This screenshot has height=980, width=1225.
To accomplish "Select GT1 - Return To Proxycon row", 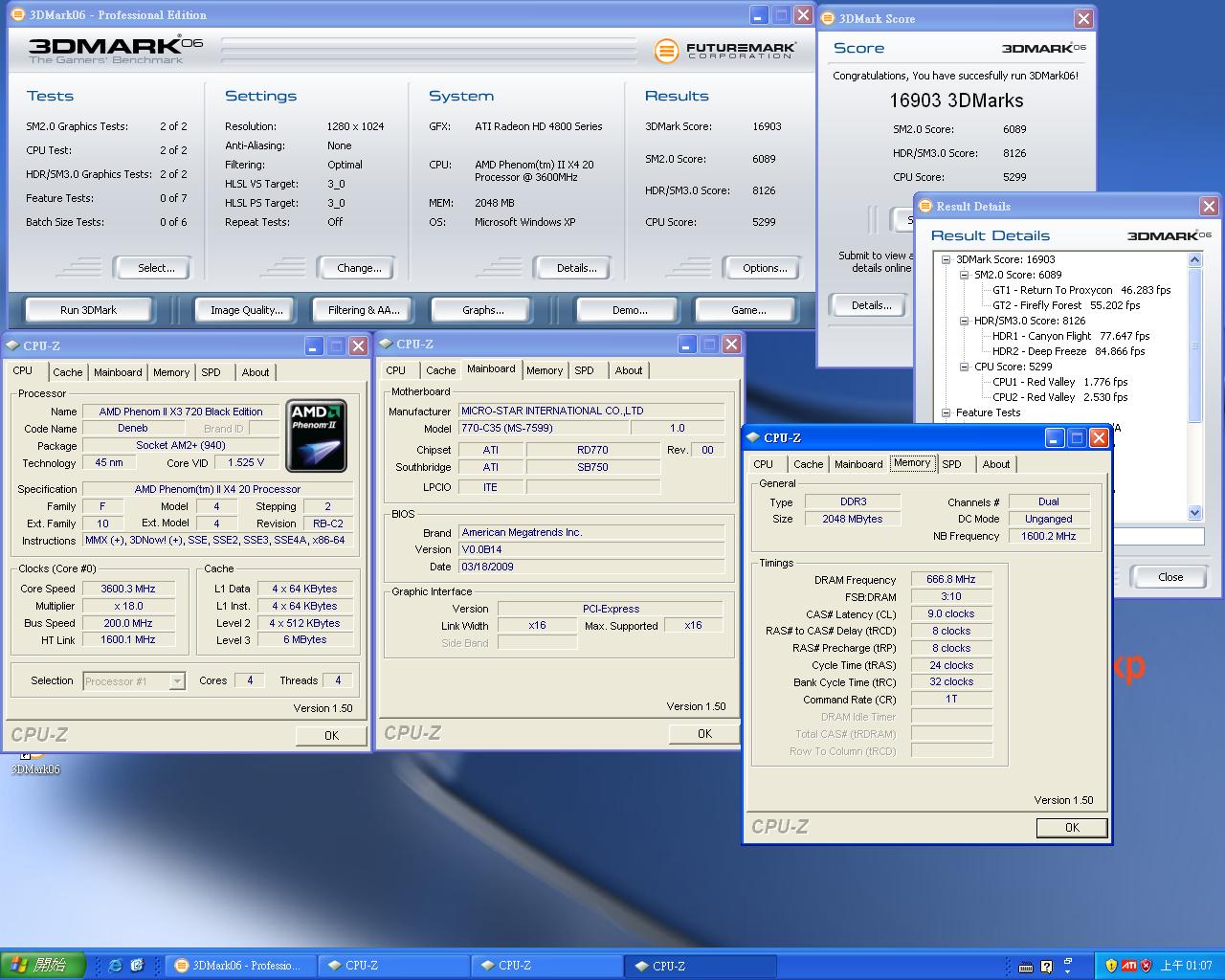I will [1081, 290].
